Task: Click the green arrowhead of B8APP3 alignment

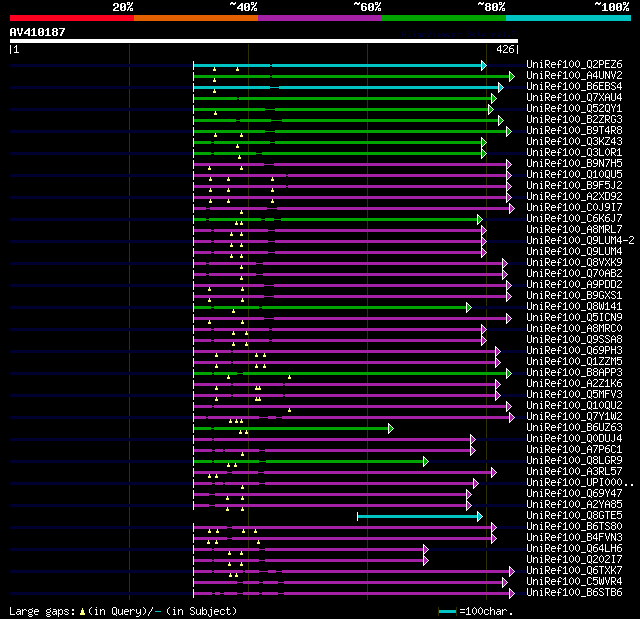Action: [x=509, y=373]
